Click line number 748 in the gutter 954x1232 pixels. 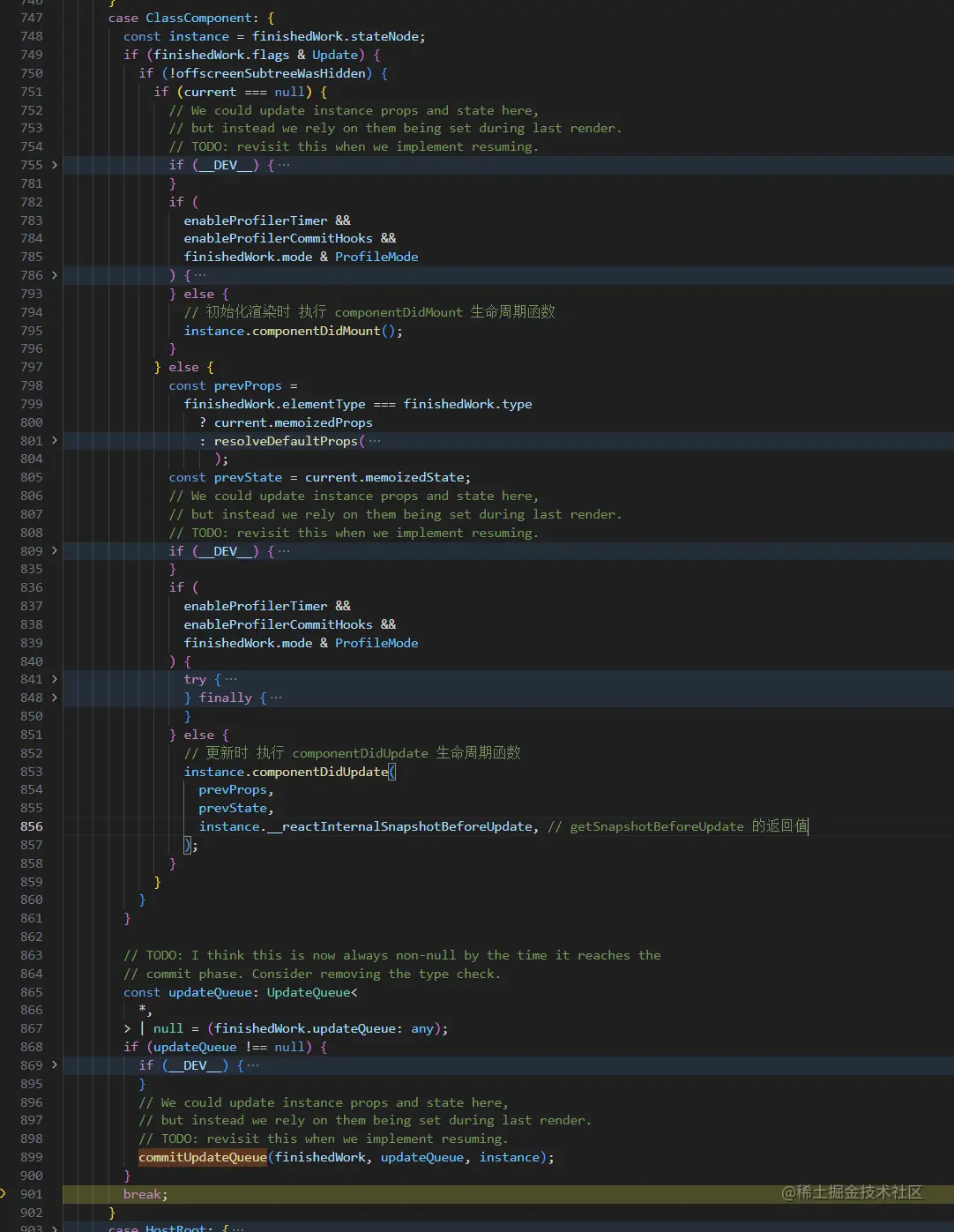pos(32,36)
